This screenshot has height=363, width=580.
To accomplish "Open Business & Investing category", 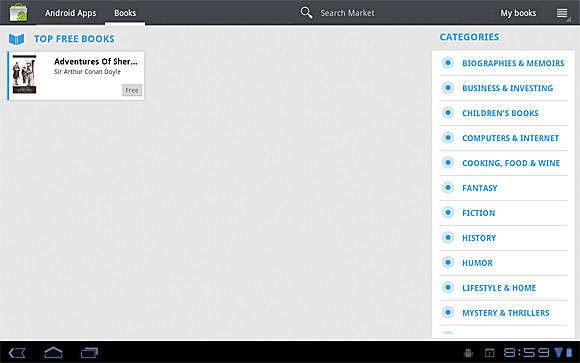I will [508, 88].
